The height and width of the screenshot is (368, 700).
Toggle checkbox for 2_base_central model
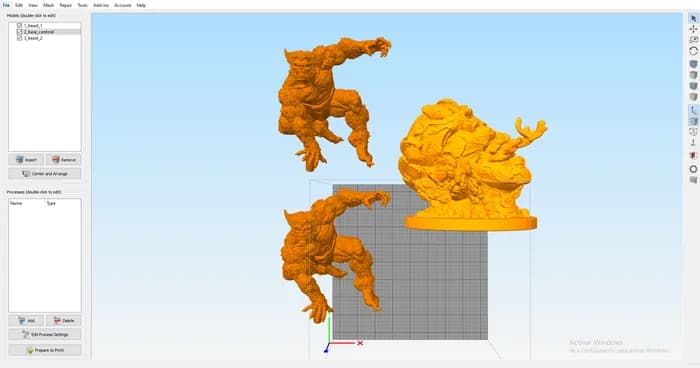tap(20, 32)
